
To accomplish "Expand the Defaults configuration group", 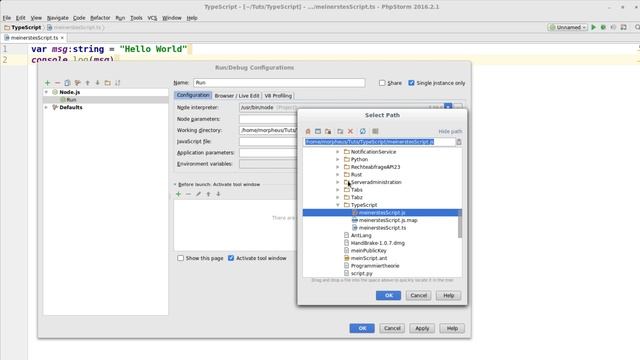I will pos(46,107).
